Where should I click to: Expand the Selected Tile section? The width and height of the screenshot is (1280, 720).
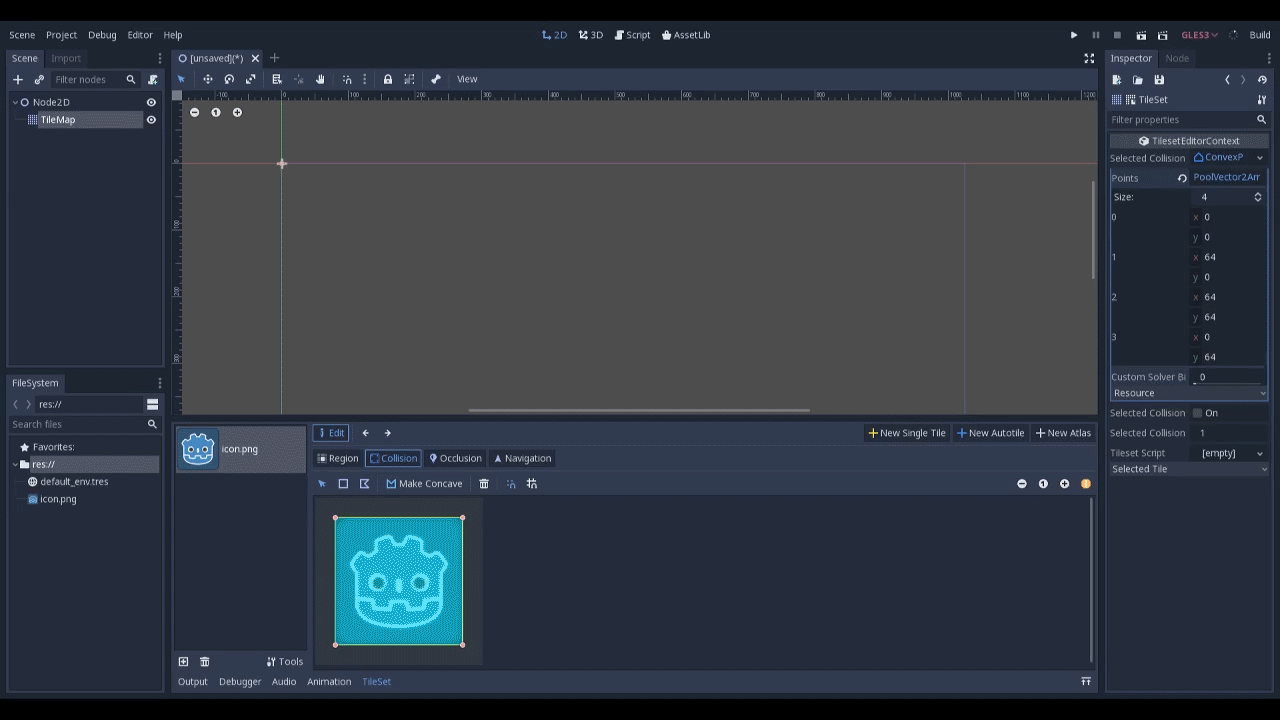(x=1188, y=469)
